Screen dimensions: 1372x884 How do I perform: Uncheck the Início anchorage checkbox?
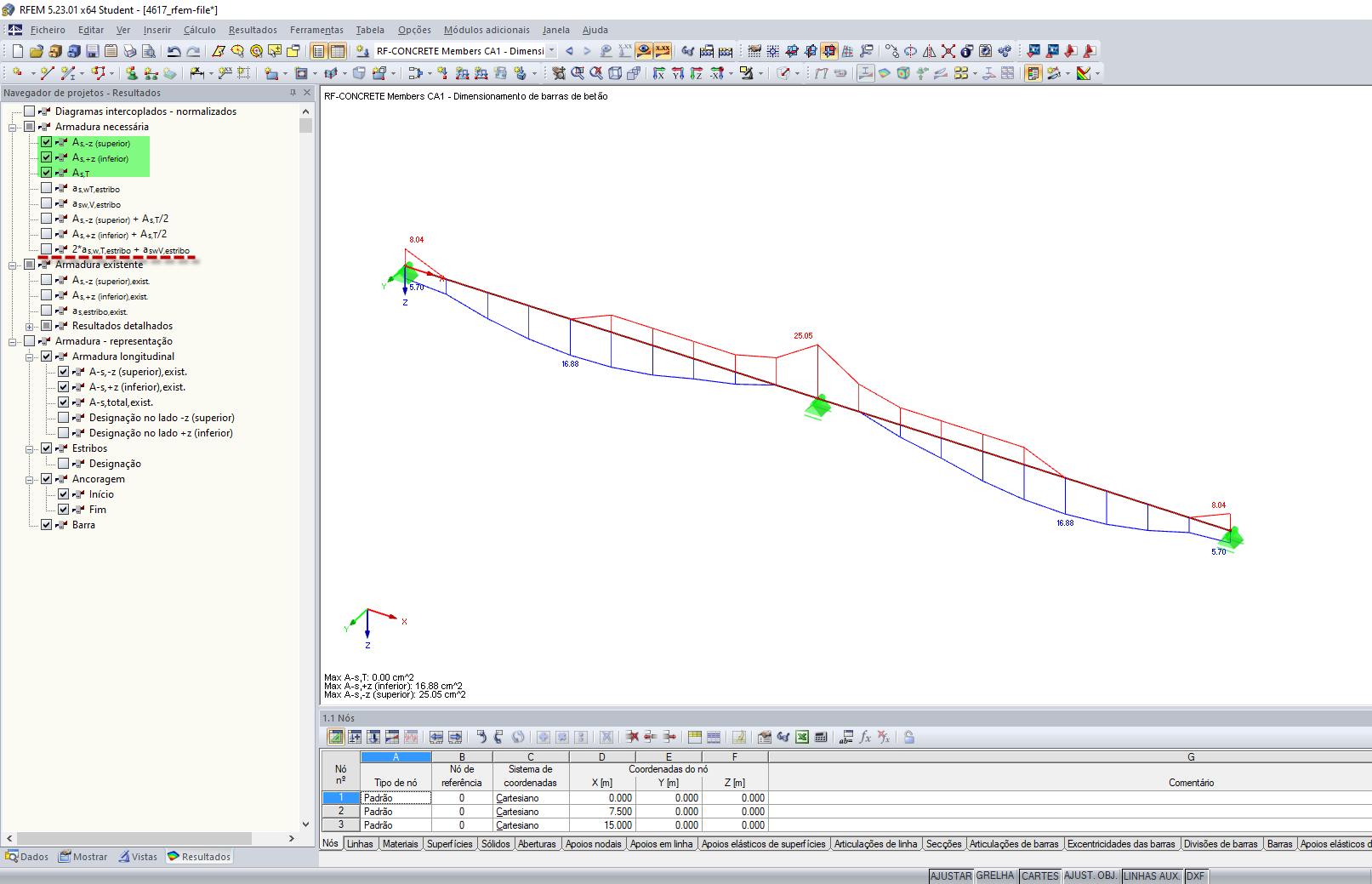(64, 494)
